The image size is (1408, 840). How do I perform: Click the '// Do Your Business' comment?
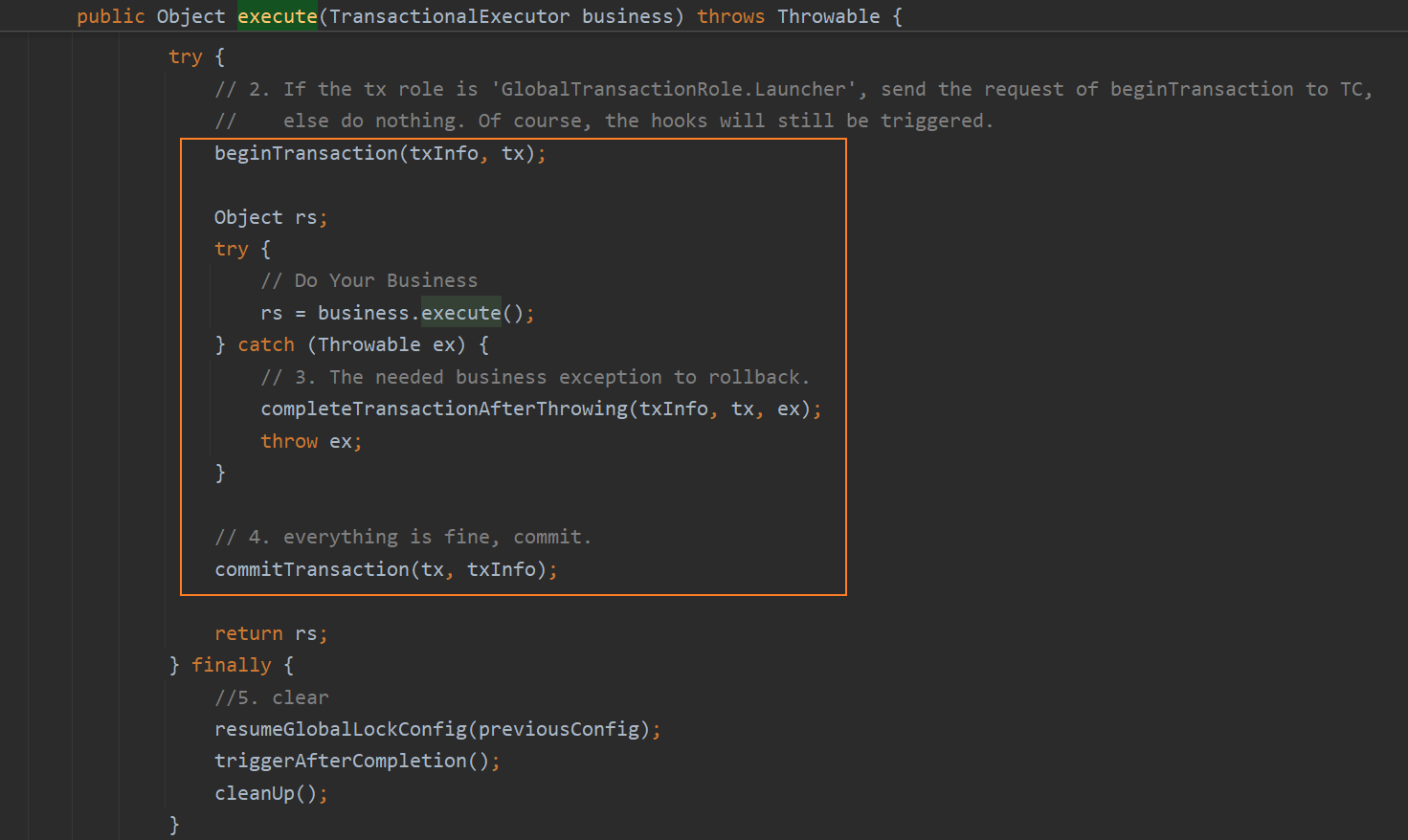pos(369,280)
